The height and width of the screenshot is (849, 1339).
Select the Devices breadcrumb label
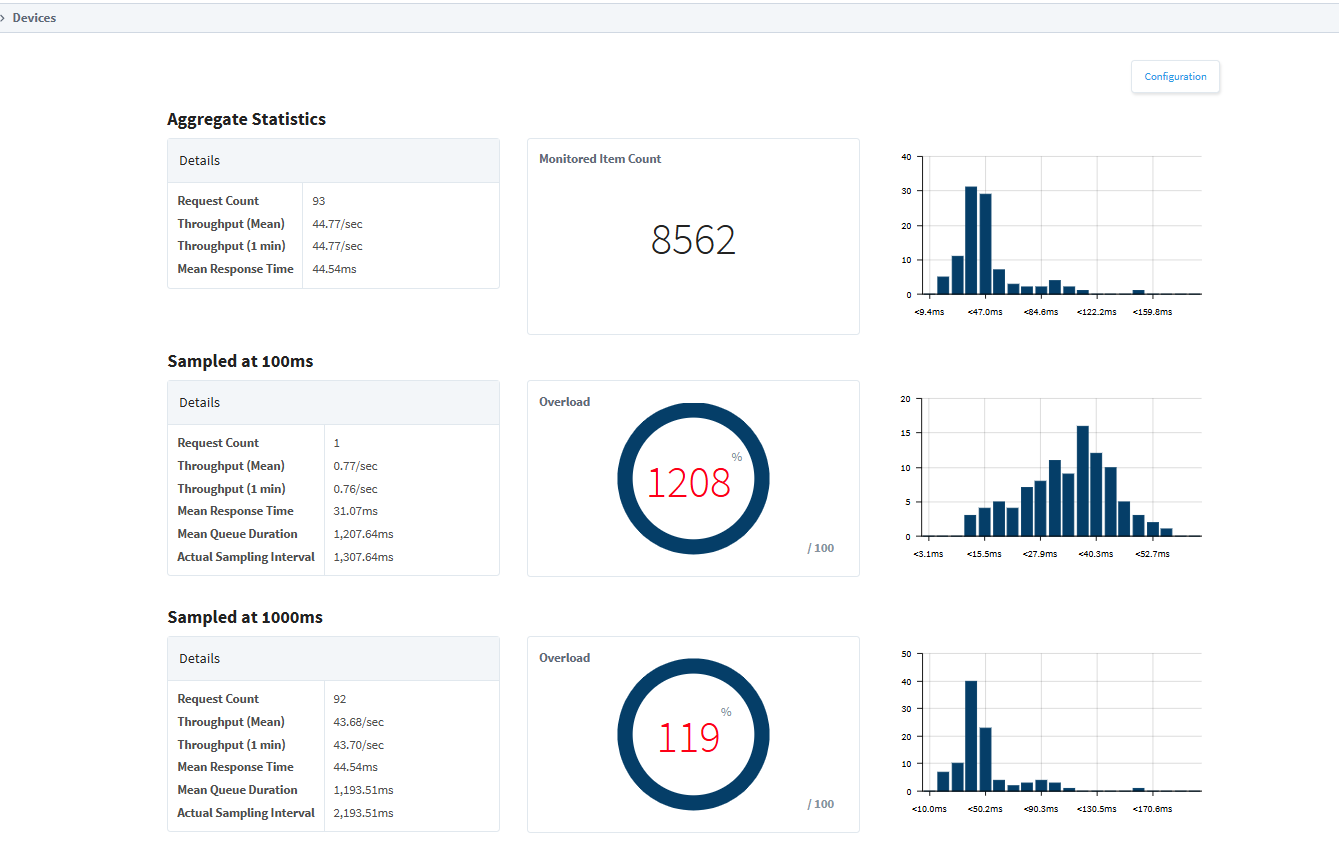point(34,18)
